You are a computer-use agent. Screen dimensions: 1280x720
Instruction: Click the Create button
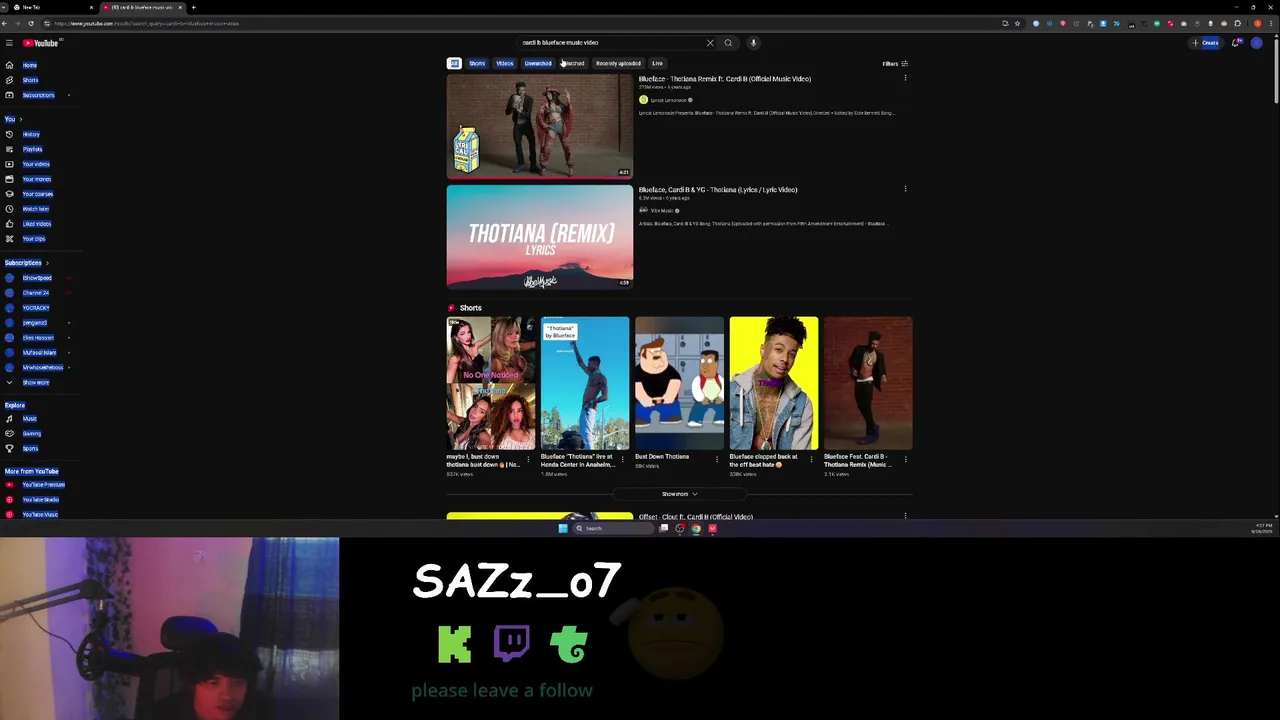click(x=1206, y=43)
